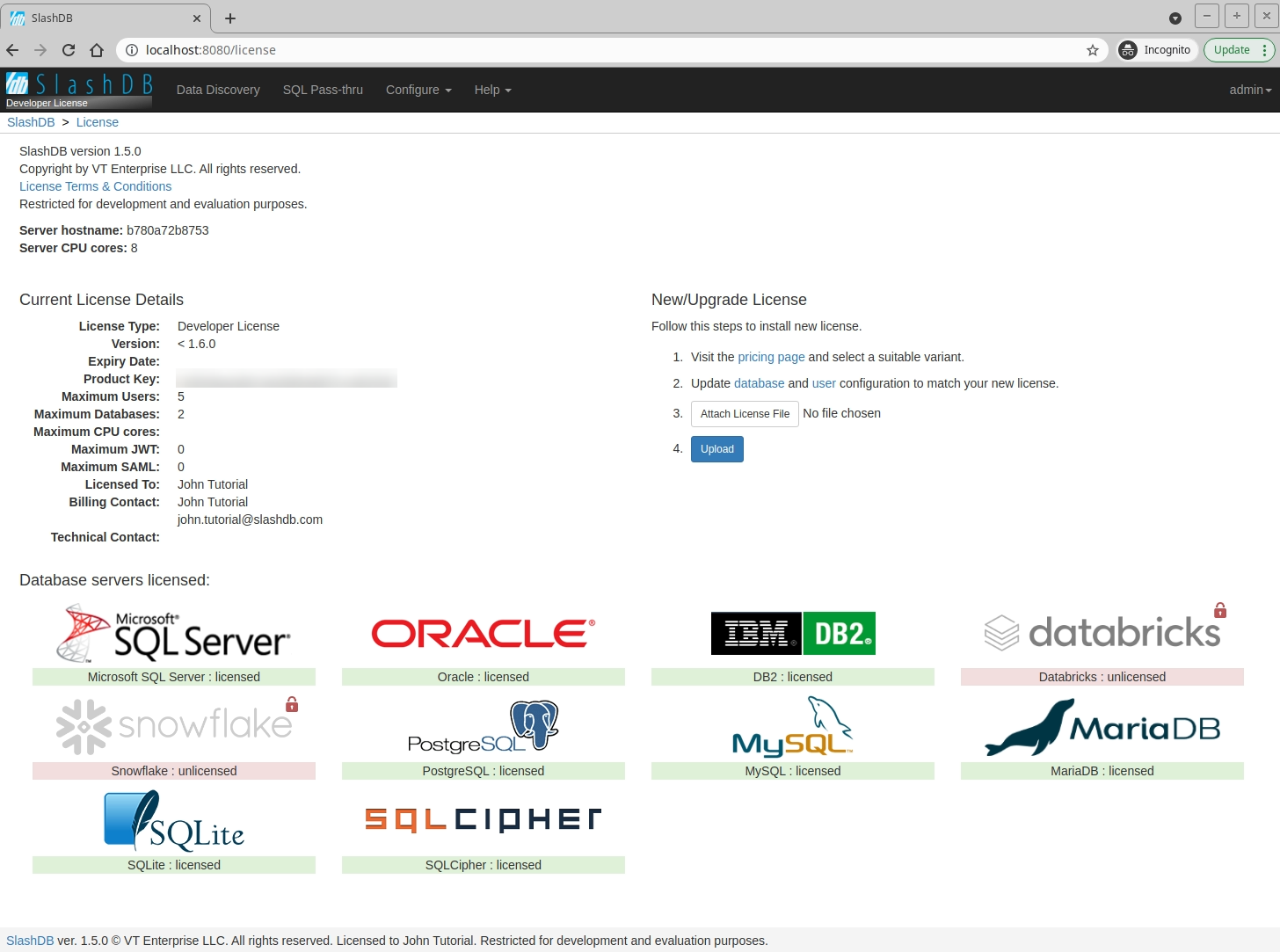1280x952 pixels.
Task: Click 'SQLite : licensed' label
Action: (174, 865)
